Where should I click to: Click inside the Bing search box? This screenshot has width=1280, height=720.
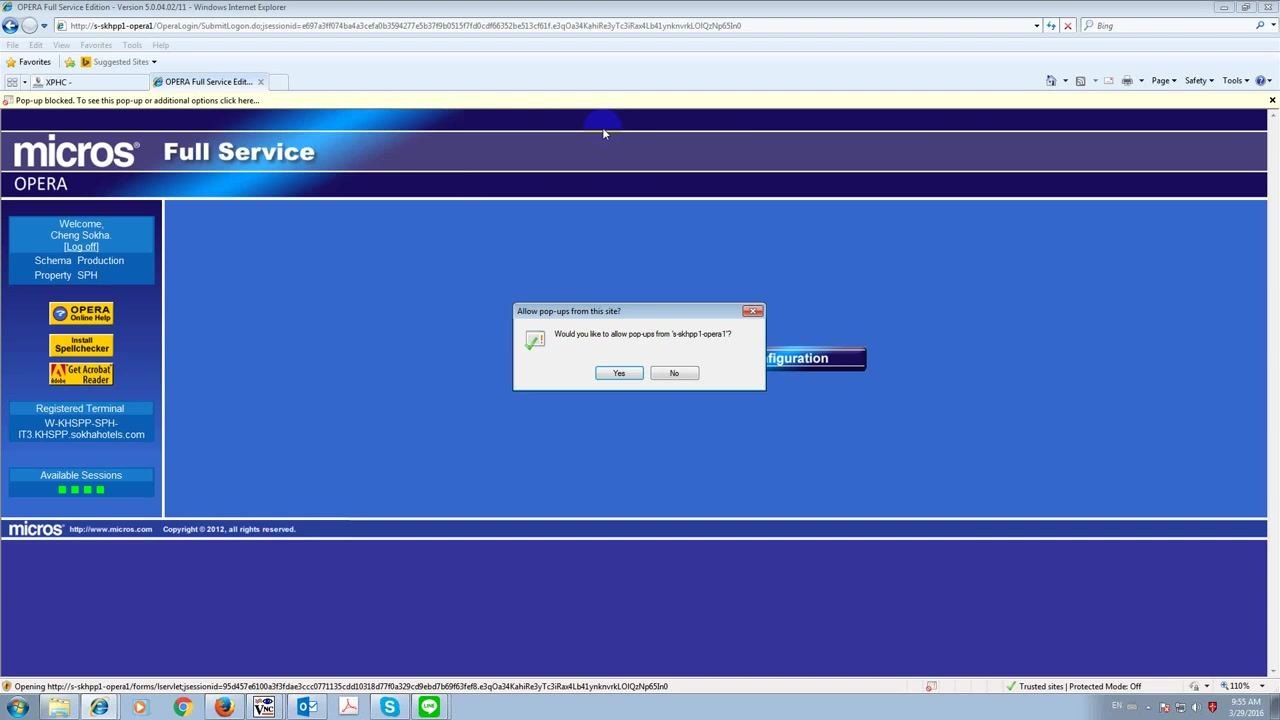click(x=1172, y=26)
